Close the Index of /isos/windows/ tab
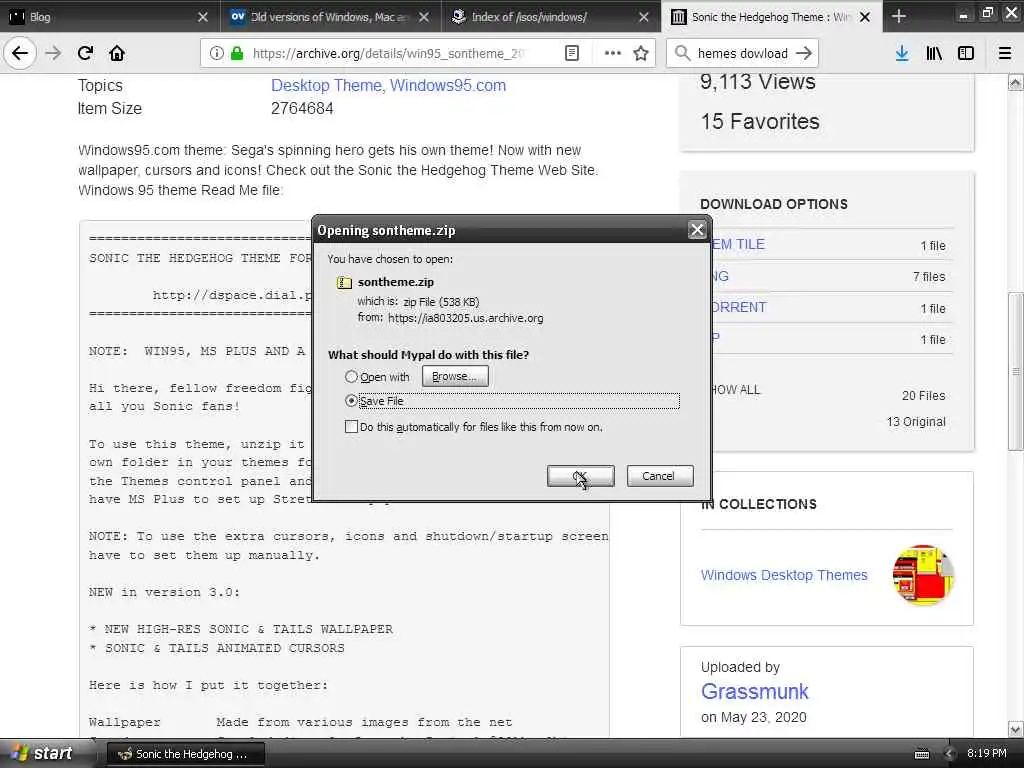The height and width of the screenshot is (768, 1024). [x=644, y=17]
